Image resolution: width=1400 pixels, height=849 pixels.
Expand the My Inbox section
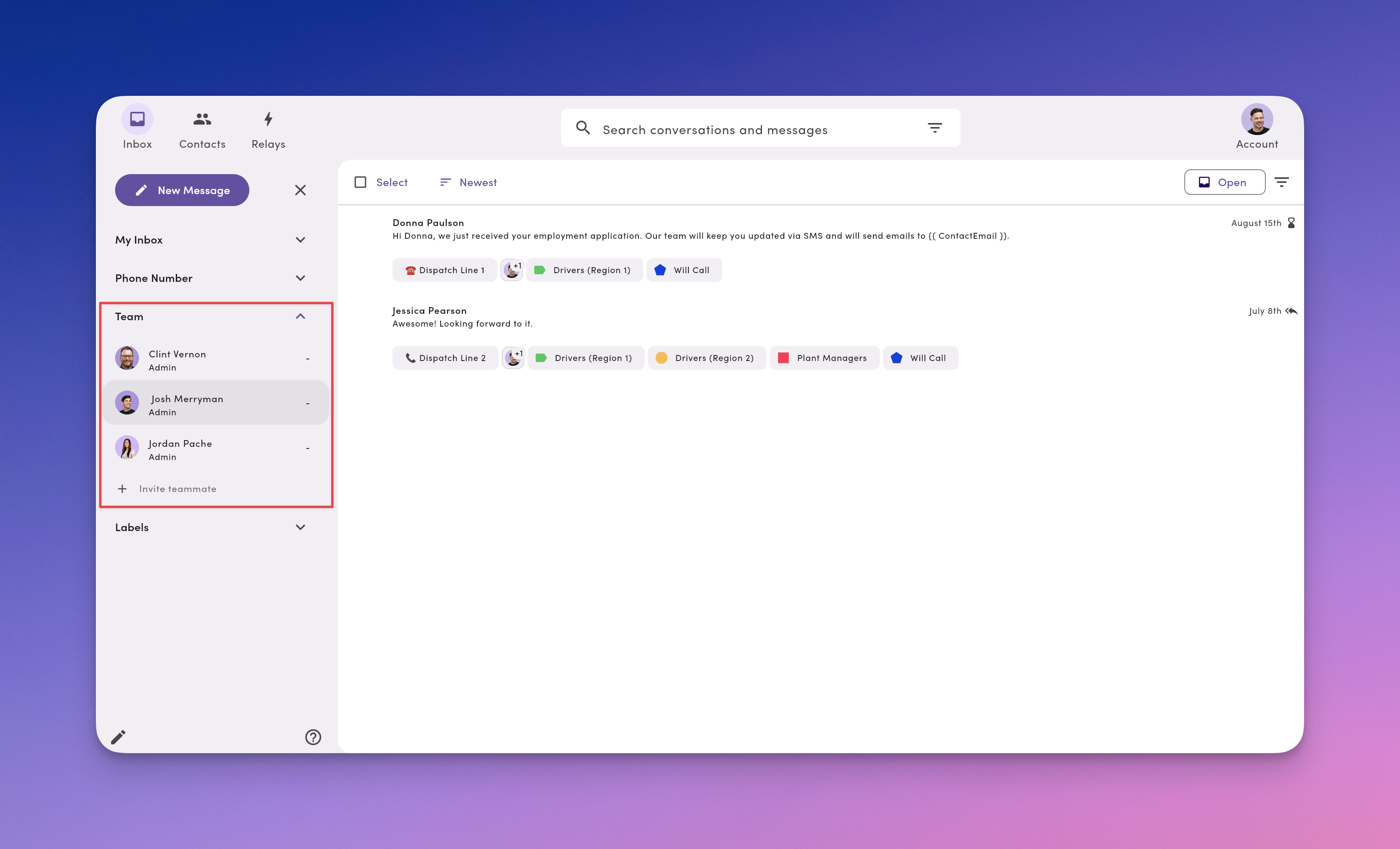pos(300,240)
